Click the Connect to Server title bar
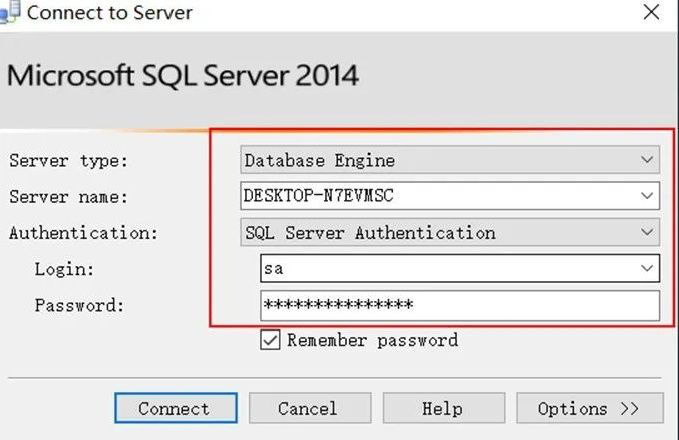Screen dimensions: 679x440 pyautogui.click(x=300, y=14)
